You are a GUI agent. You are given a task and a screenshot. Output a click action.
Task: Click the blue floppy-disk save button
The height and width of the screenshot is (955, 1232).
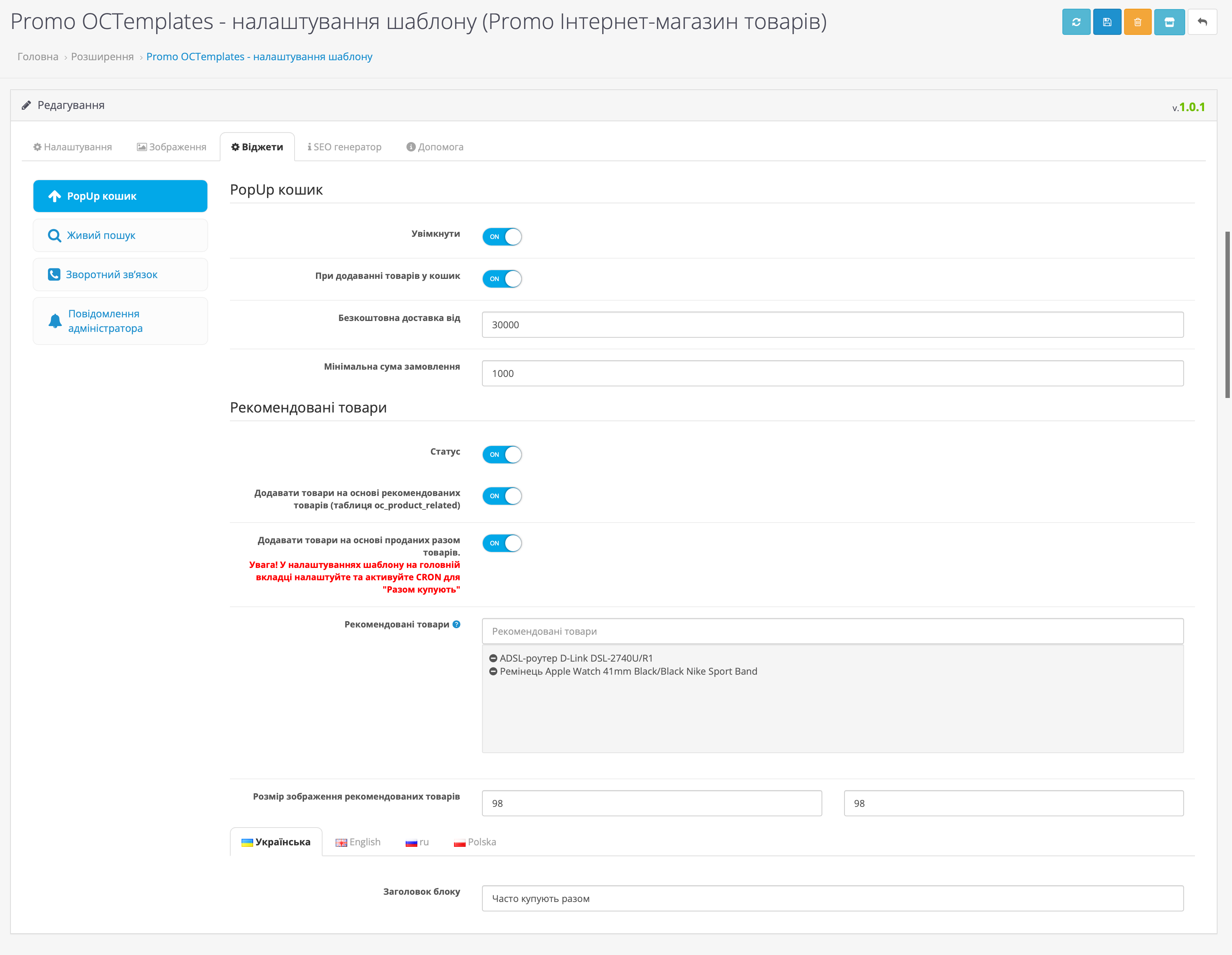(1107, 22)
